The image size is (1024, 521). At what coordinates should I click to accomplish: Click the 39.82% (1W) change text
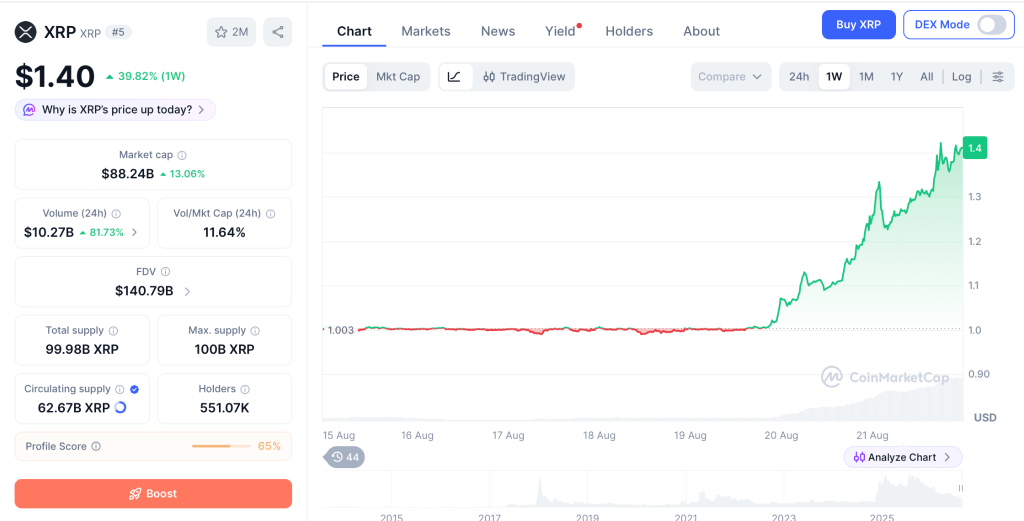152,76
